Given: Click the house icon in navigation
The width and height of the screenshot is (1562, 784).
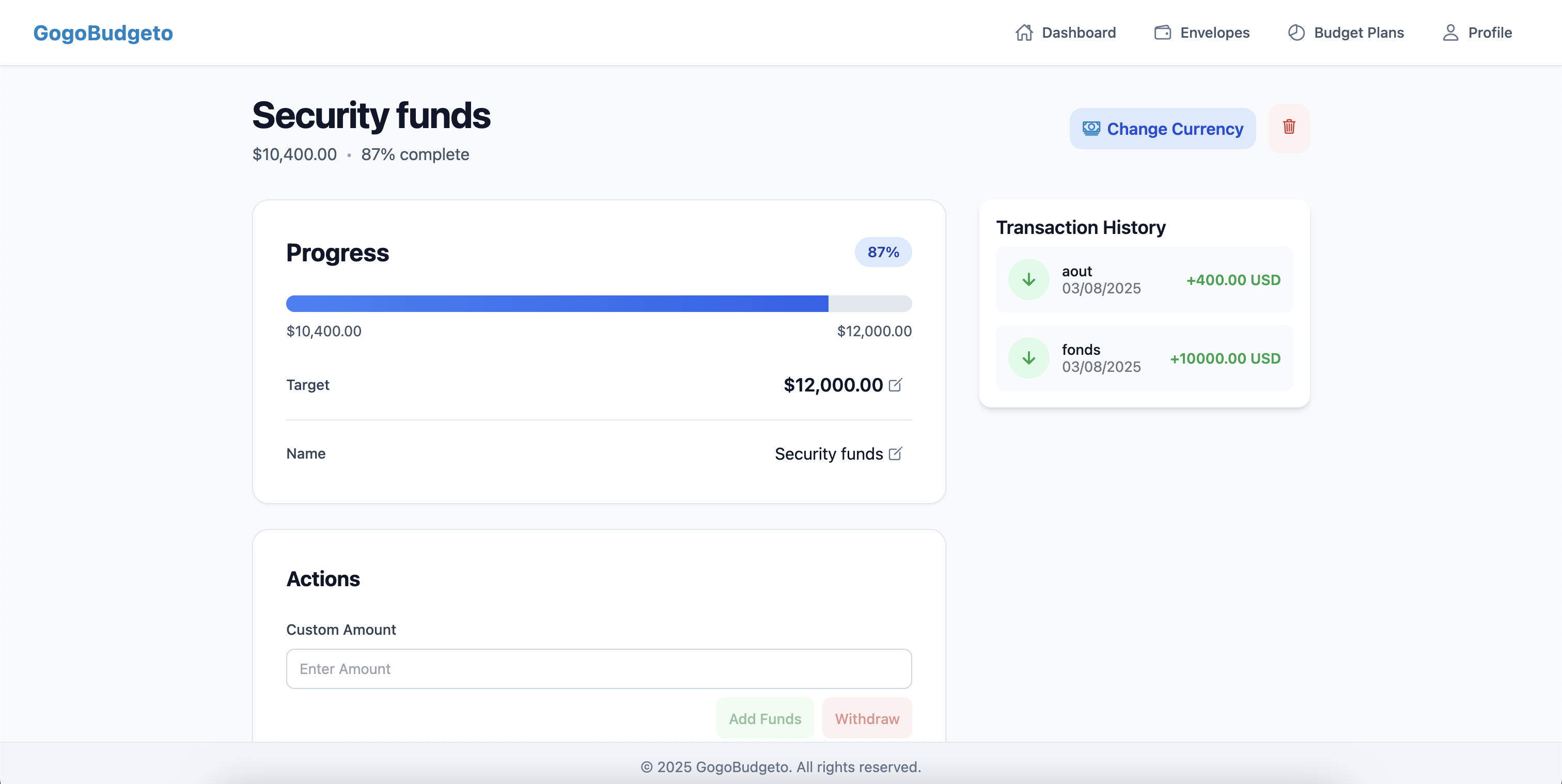Looking at the screenshot, I should [1024, 33].
